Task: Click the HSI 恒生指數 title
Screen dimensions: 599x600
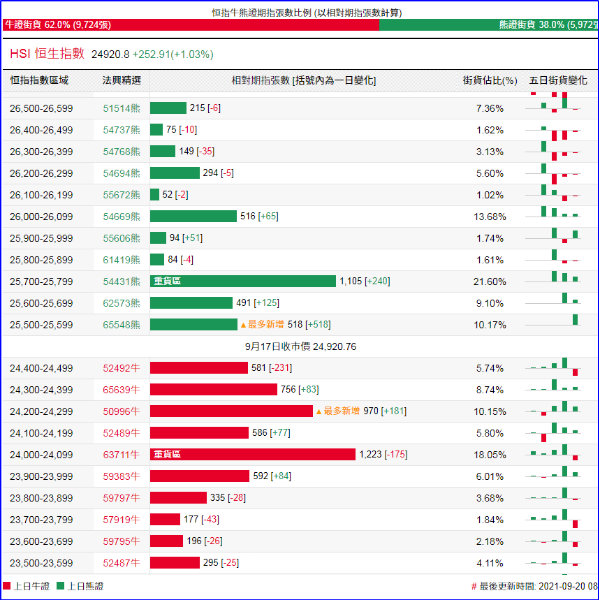Action: (x=47, y=54)
